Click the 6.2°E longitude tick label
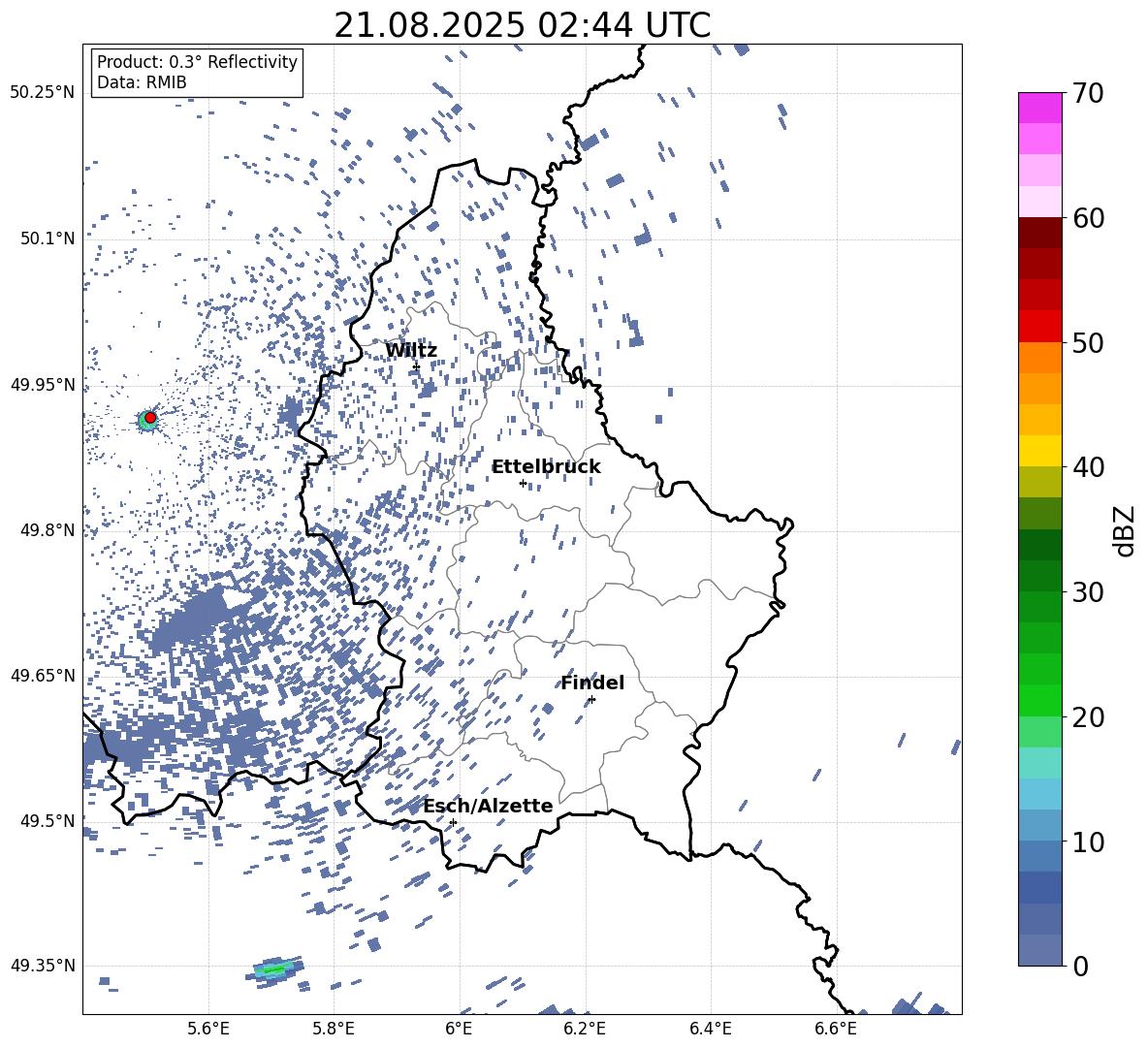Viewport: 1148px width, 1048px height. pos(585,1029)
